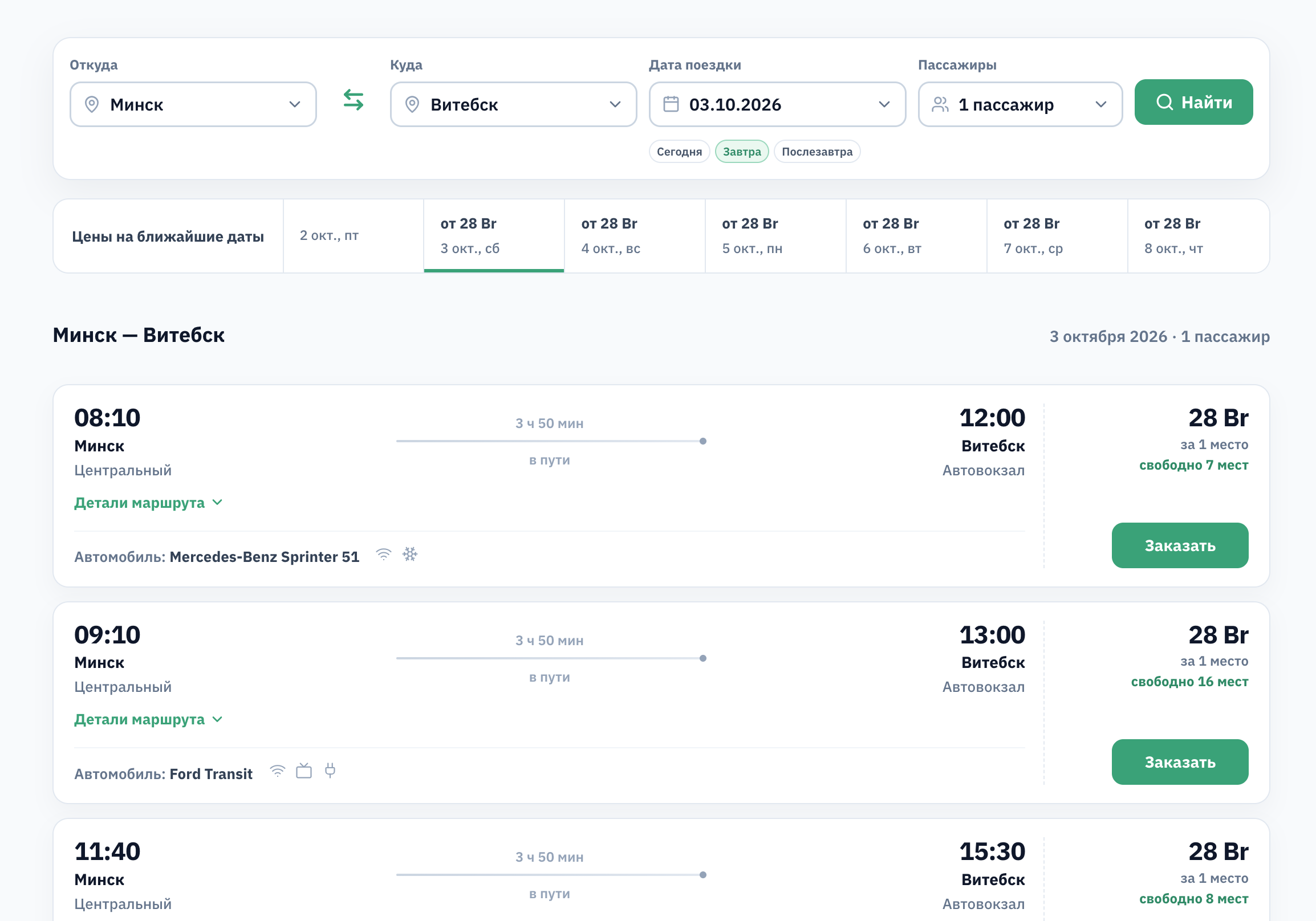Open the Откуда dropdown with Минск
1316x921 pixels.
coord(193,104)
